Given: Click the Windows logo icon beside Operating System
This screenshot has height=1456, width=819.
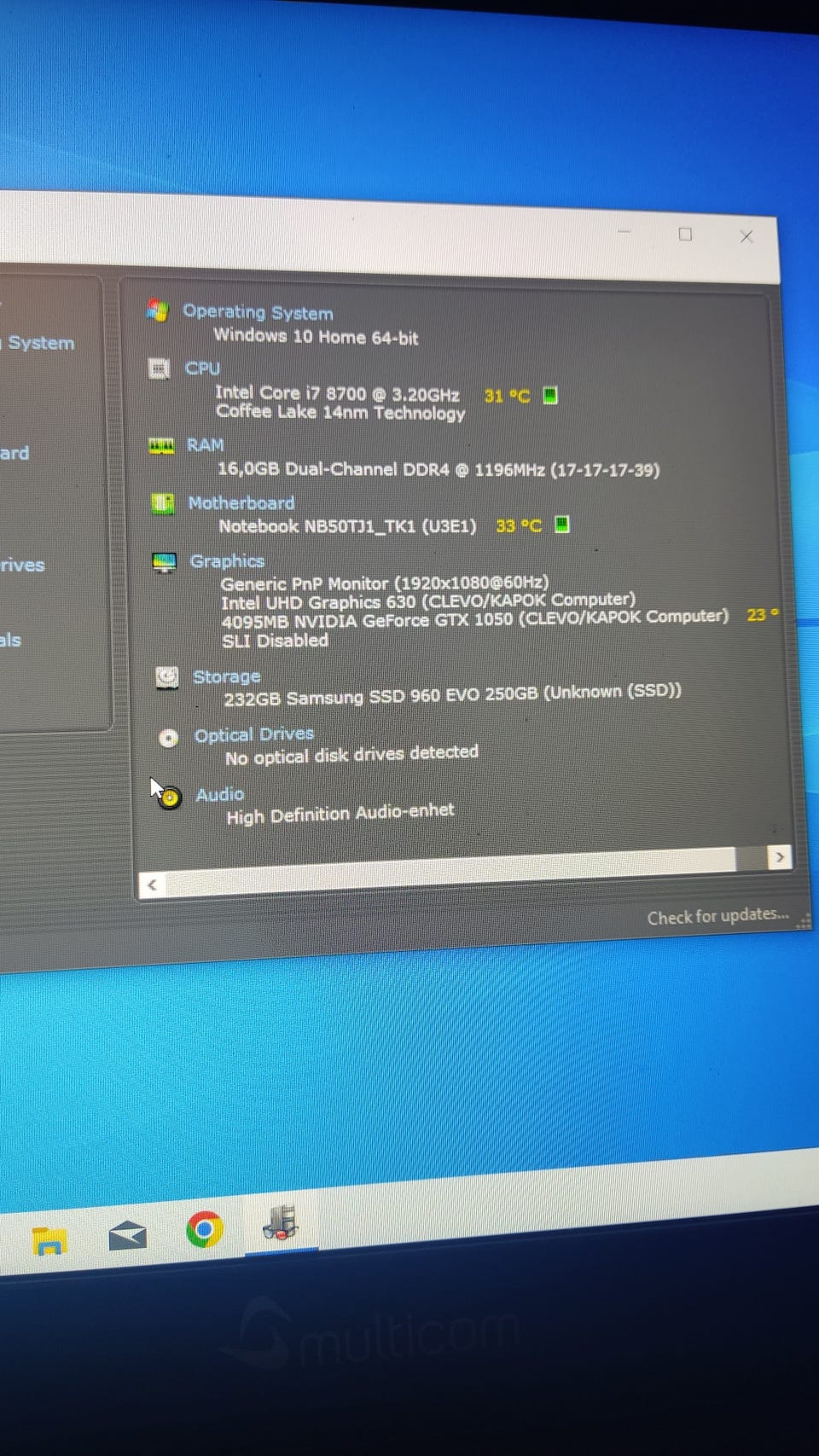Looking at the screenshot, I should pyautogui.click(x=157, y=310).
